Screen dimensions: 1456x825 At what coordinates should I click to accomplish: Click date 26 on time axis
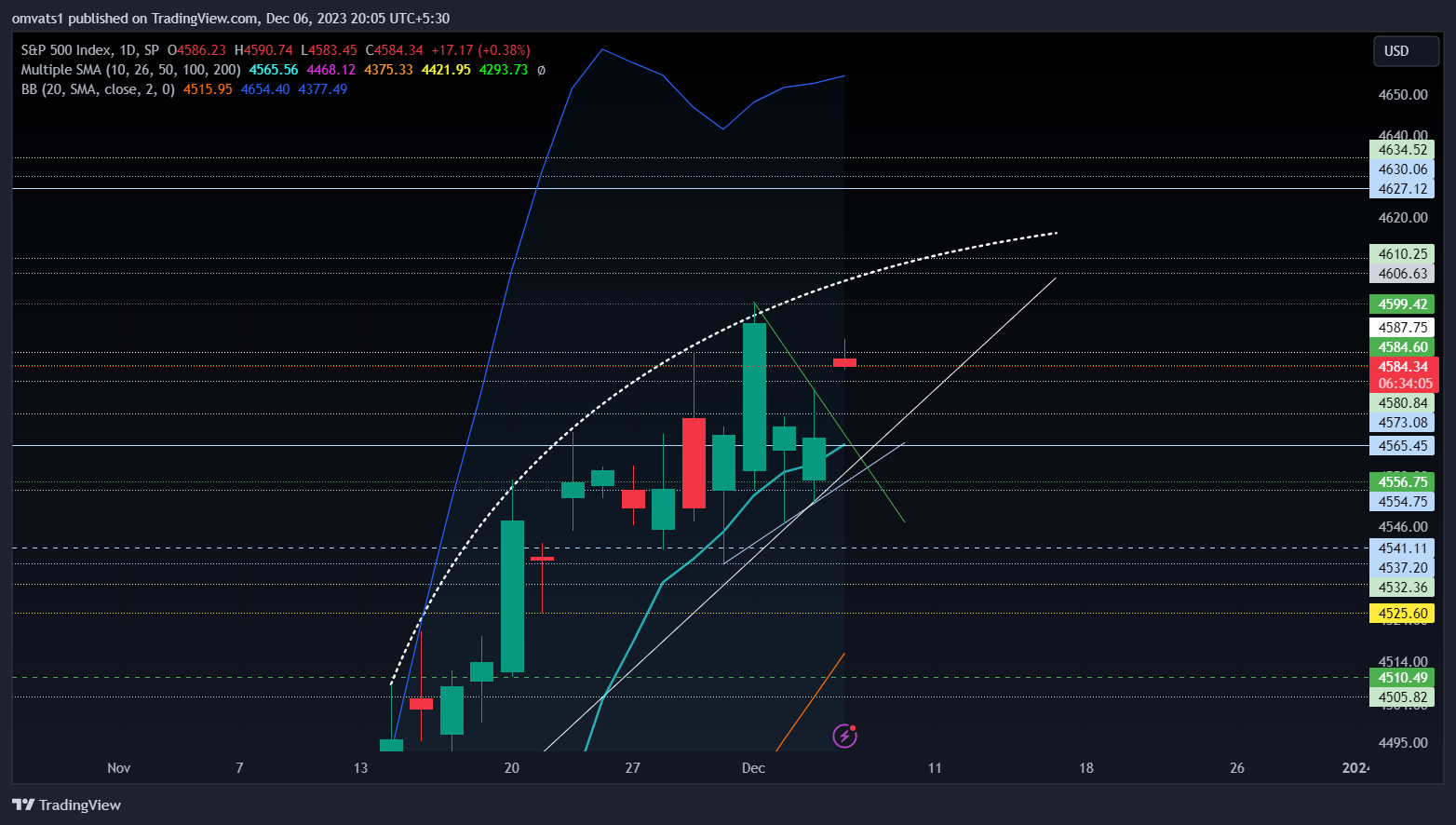coord(1237,768)
